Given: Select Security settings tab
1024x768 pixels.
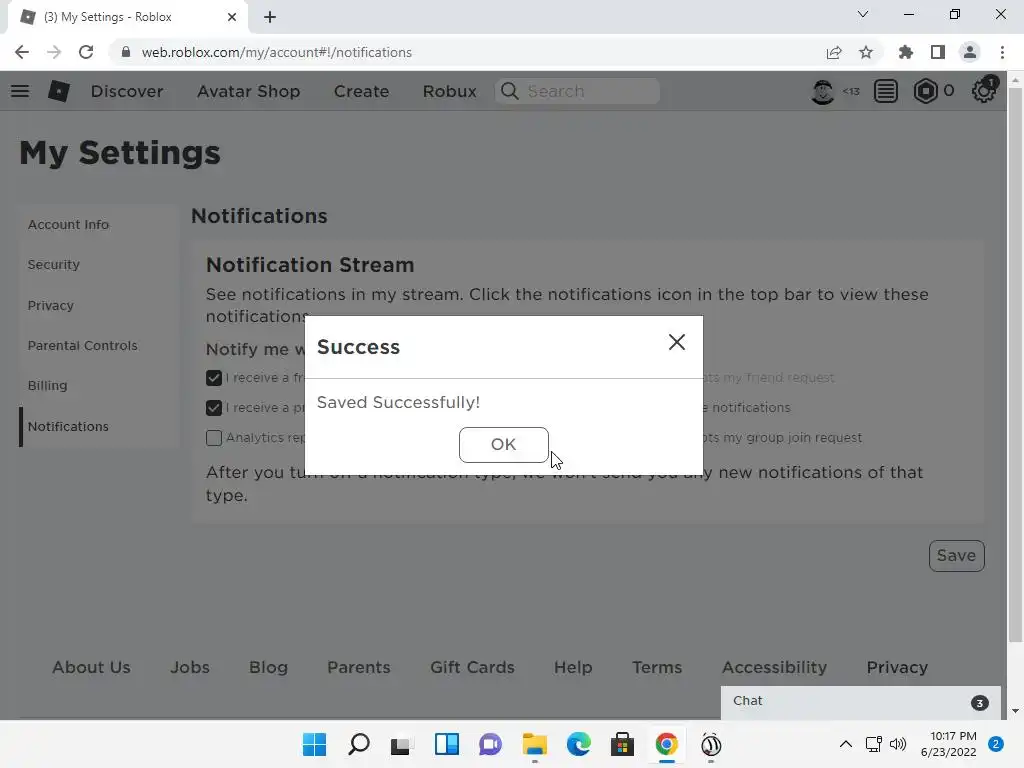Looking at the screenshot, I should (54, 264).
